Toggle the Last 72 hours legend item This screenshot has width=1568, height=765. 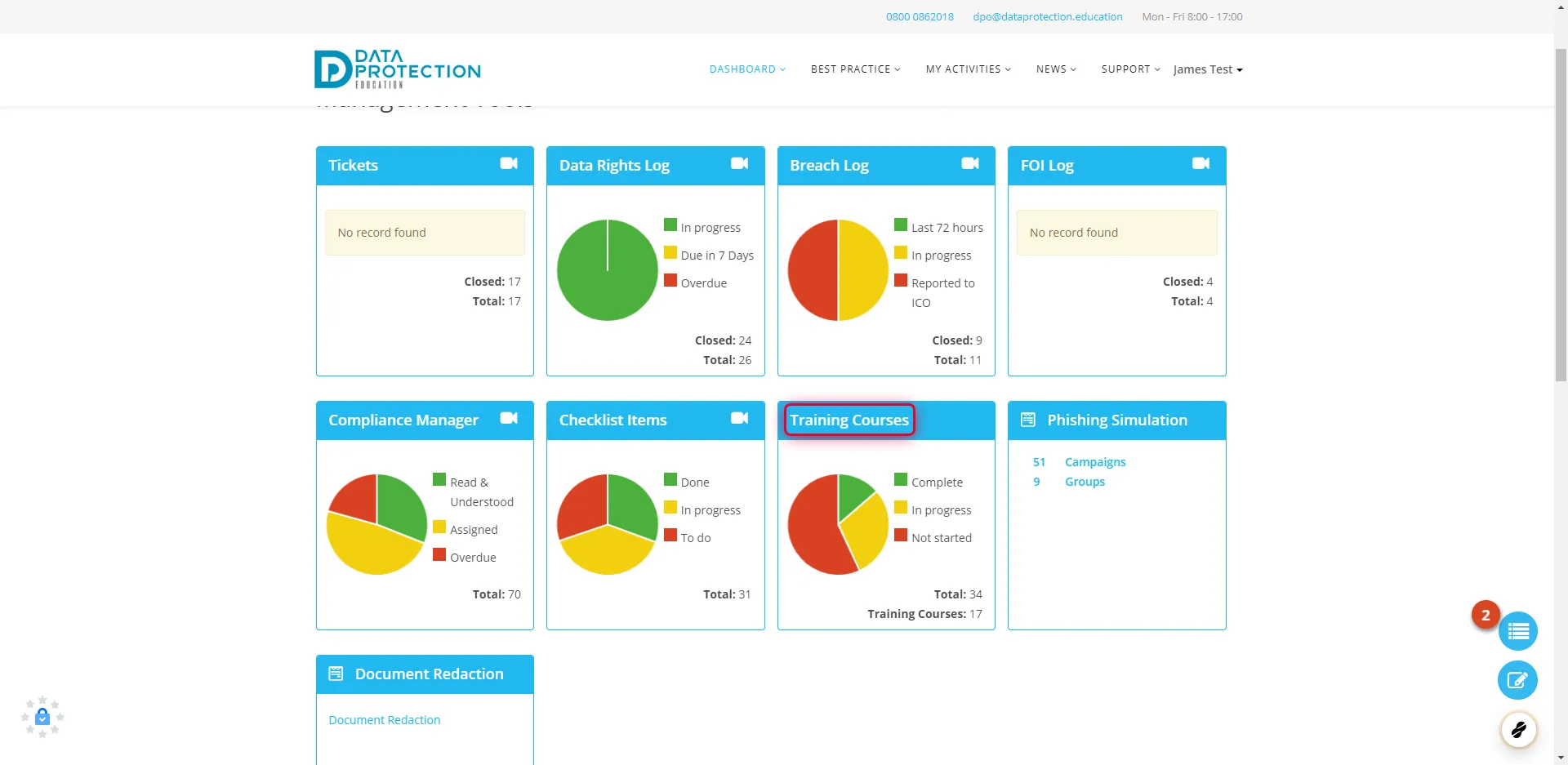pos(939,227)
